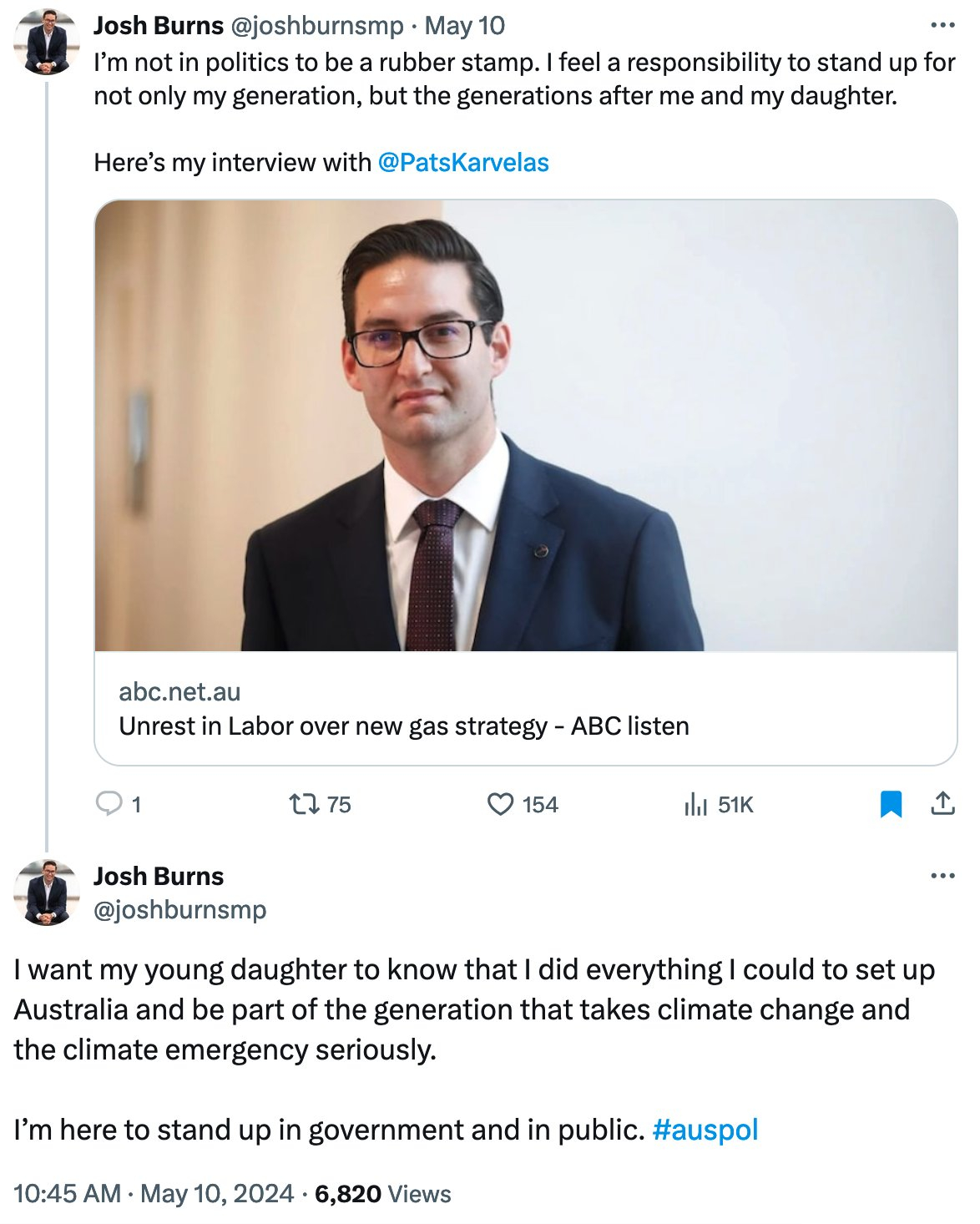The width and height of the screenshot is (980, 1224).
Task: Toggle the blue bookmark icon
Action: coord(891,804)
